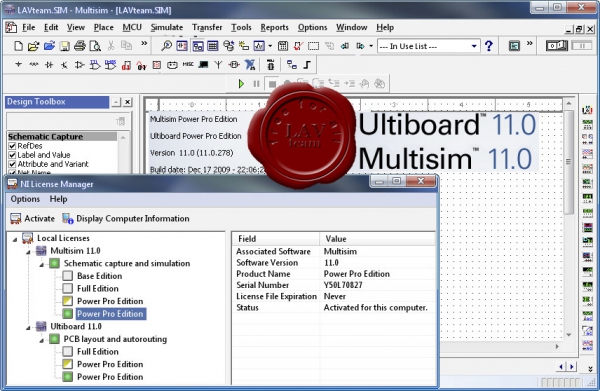Open a sample via blue folder icon
600x391 pixels.
point(49,46)
